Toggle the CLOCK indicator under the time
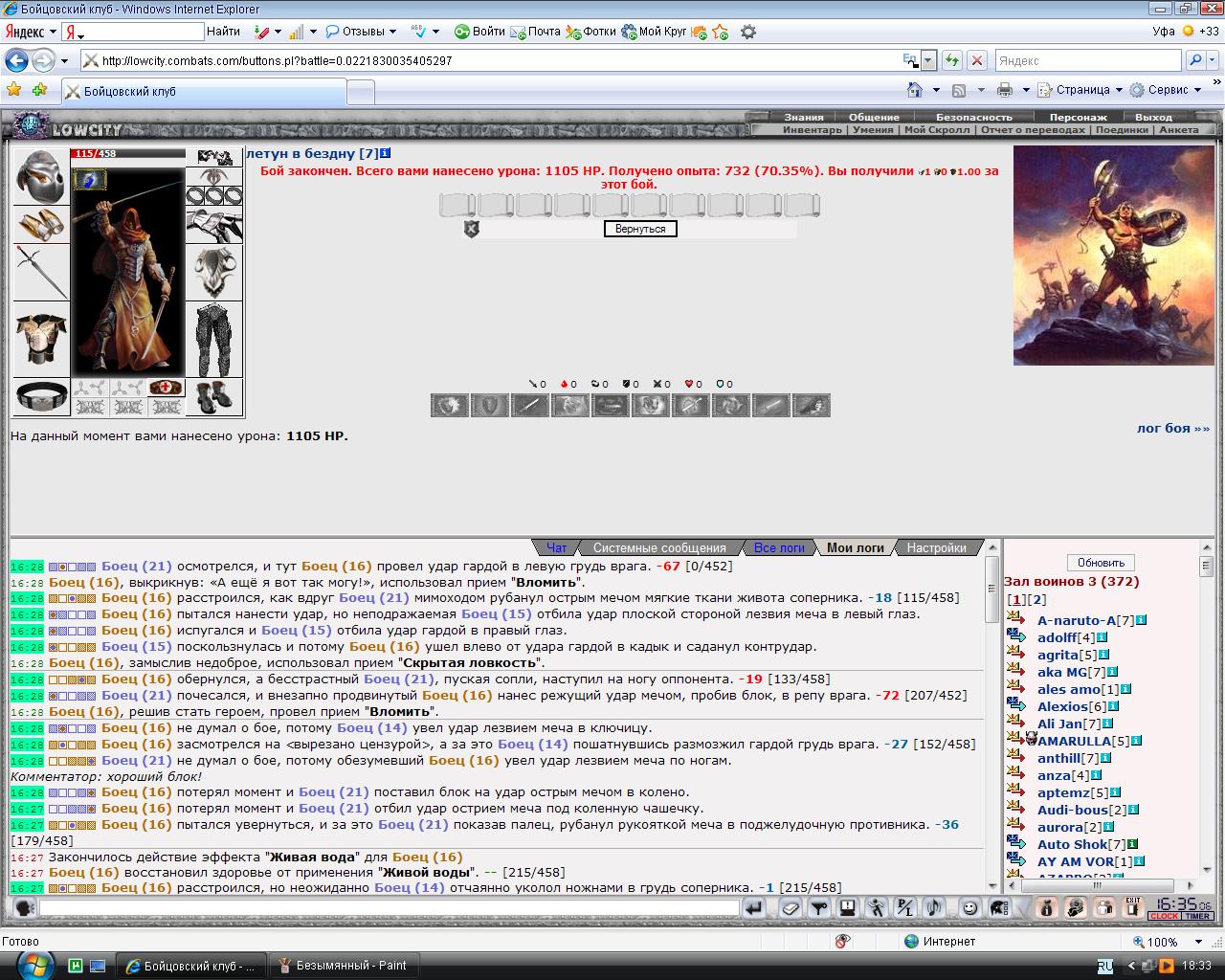Viewport: 1225px width, 980px height. pyautogui.click(x=1165, y=916)
